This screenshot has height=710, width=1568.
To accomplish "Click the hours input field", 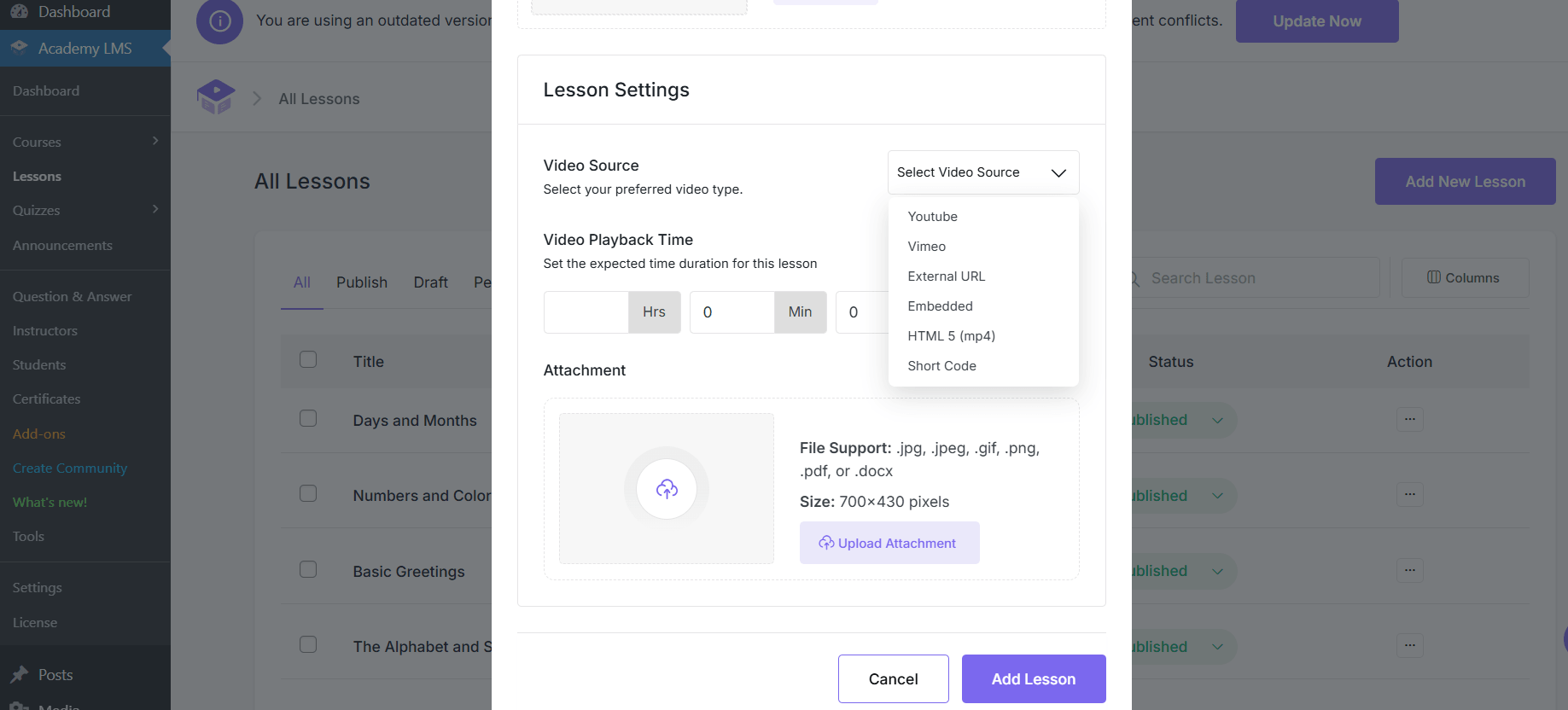I will 586,312.
